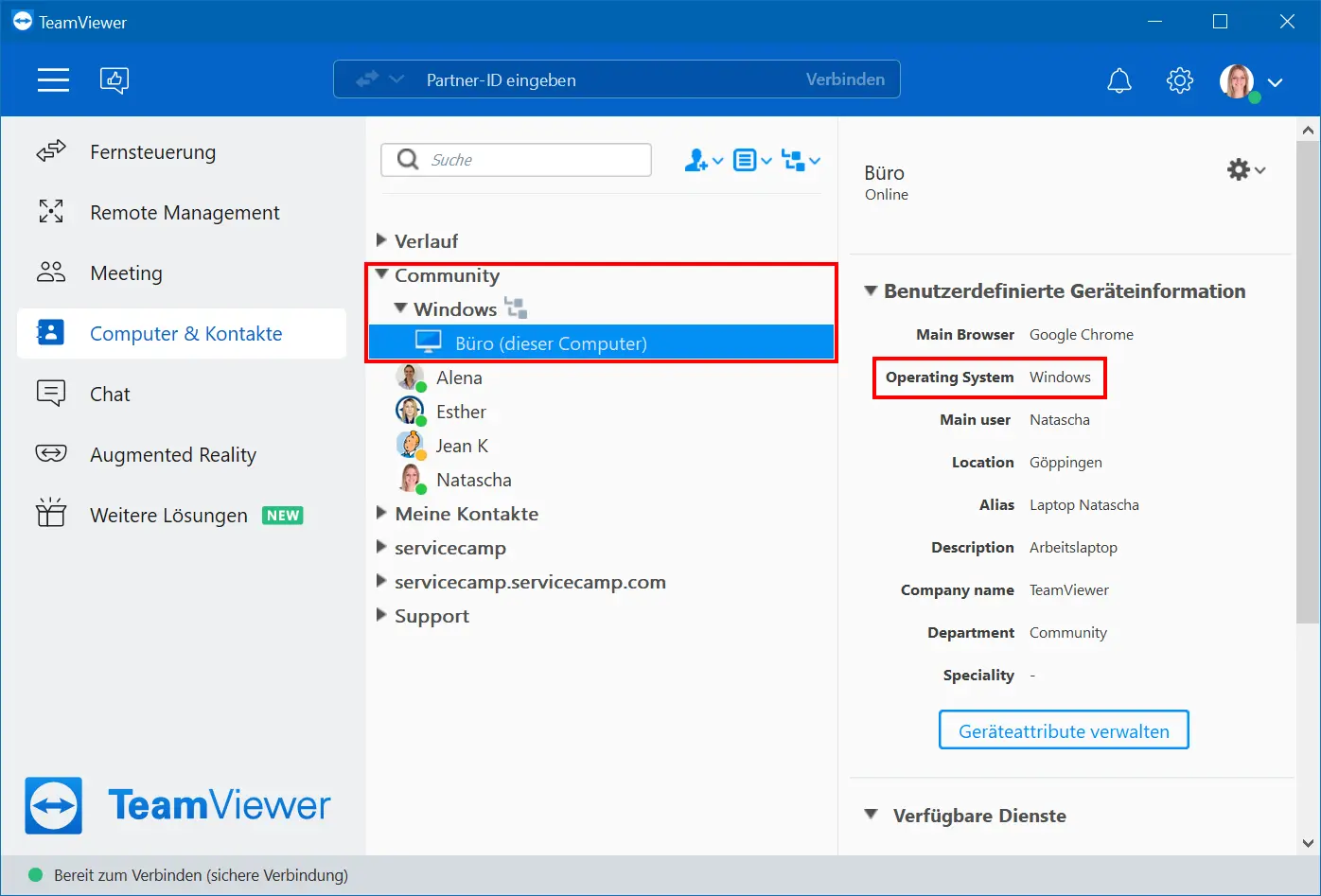The image size is (1321, 896).
Task: Open the feedback thumbs-up icon
Action: point(114,79)
